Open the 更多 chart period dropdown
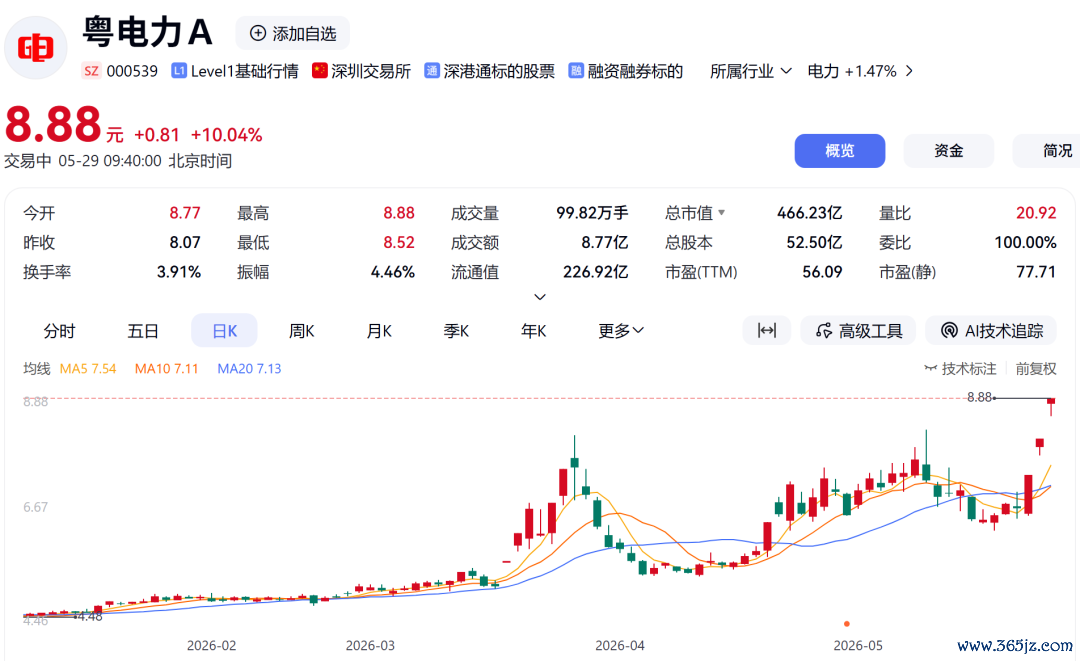Image resolution: width=1080 pixels, height=661 pixels. (621, 330)
